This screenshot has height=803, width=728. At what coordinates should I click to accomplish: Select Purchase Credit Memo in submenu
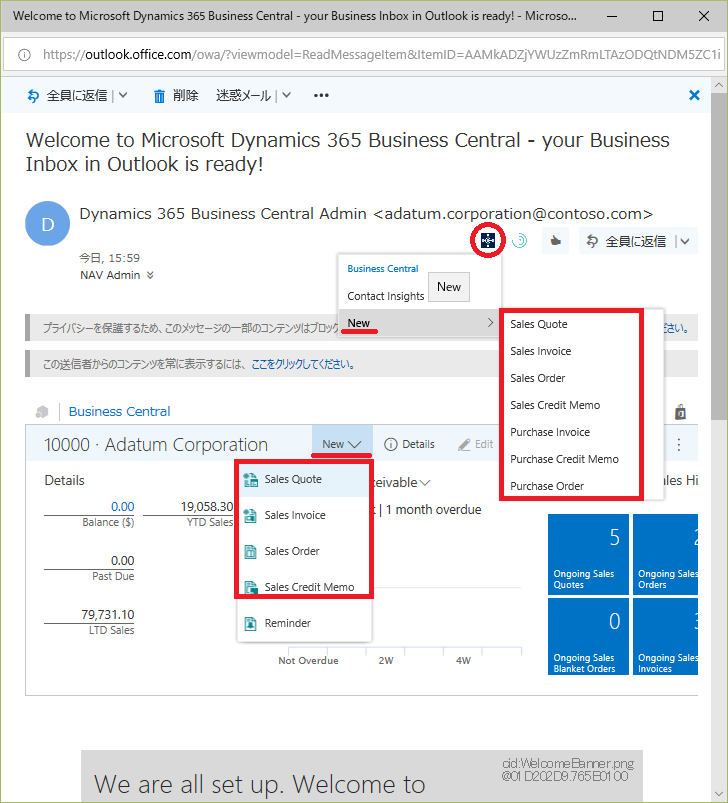564,459
